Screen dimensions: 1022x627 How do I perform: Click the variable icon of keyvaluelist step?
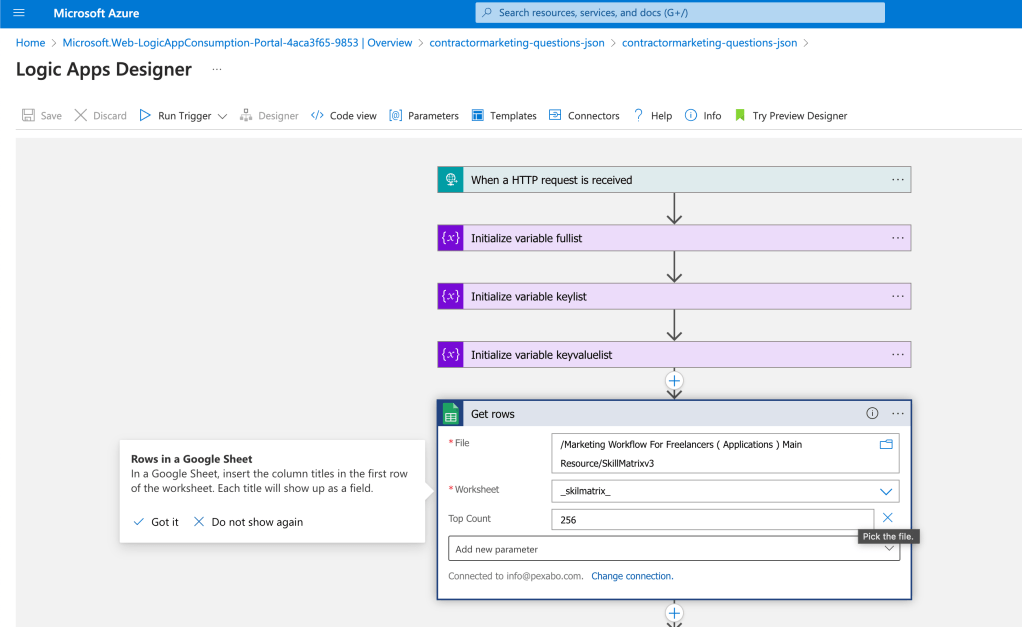tap(450, 355)
